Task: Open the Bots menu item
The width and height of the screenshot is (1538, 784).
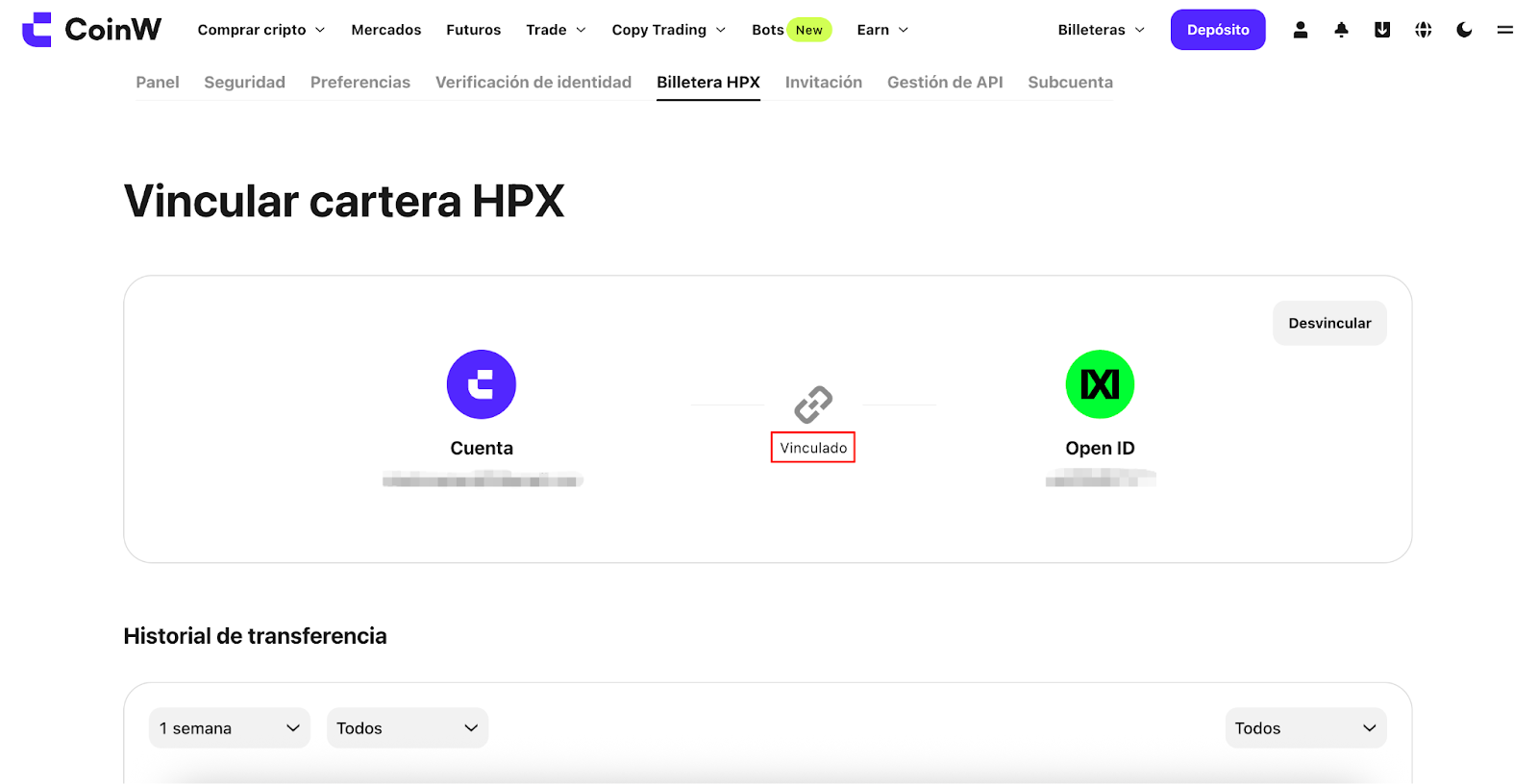Action: [792, 30]
